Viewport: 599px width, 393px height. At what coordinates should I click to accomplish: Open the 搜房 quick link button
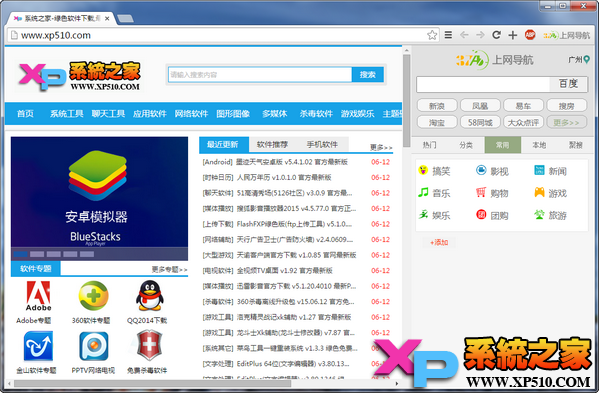(x=567, y=105)
